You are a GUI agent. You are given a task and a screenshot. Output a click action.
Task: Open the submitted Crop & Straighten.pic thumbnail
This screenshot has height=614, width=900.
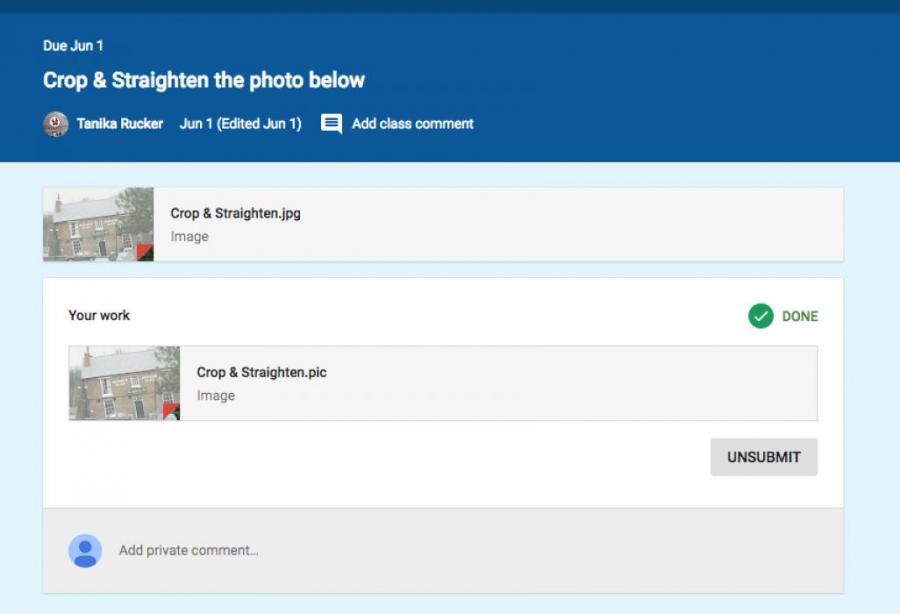125,383
